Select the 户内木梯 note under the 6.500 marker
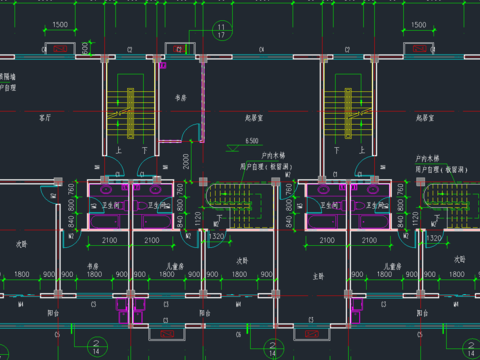The width and height of the screenshot is (480, 360). click(x=273, y=156)
